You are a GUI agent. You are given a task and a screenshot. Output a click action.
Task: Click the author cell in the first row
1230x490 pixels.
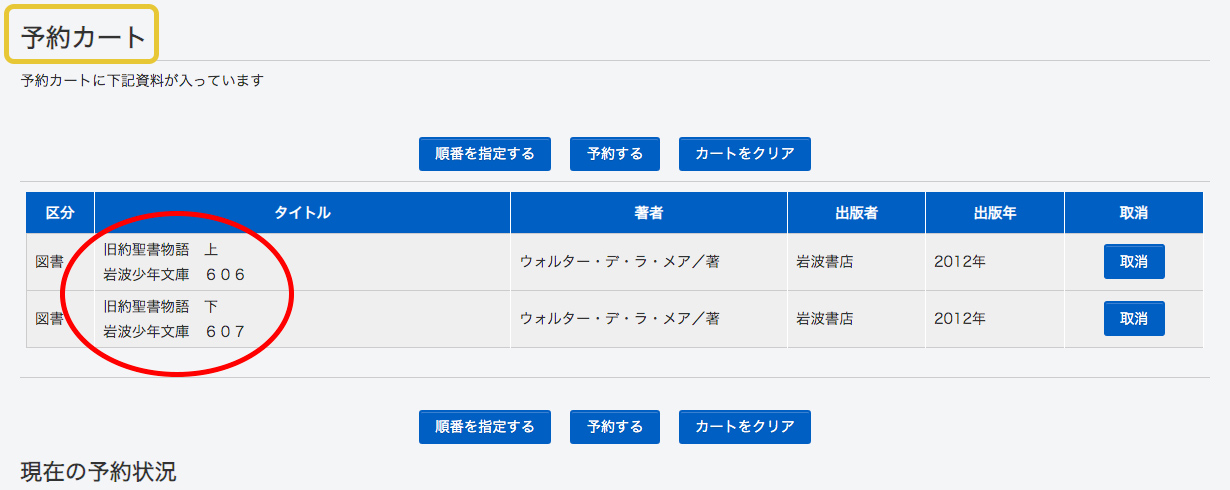(619, 262)
